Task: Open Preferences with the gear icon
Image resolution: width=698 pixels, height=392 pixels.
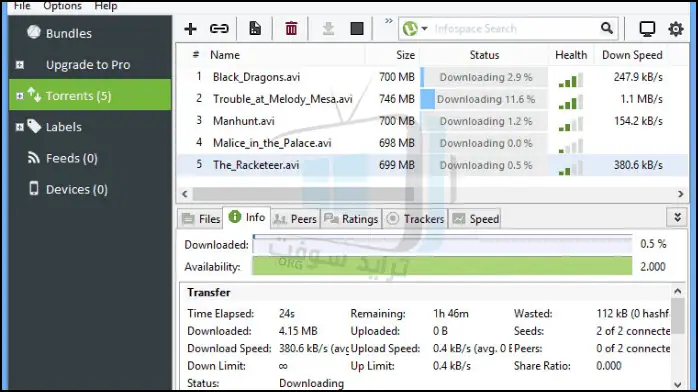Action: click(x=676, y=29)
